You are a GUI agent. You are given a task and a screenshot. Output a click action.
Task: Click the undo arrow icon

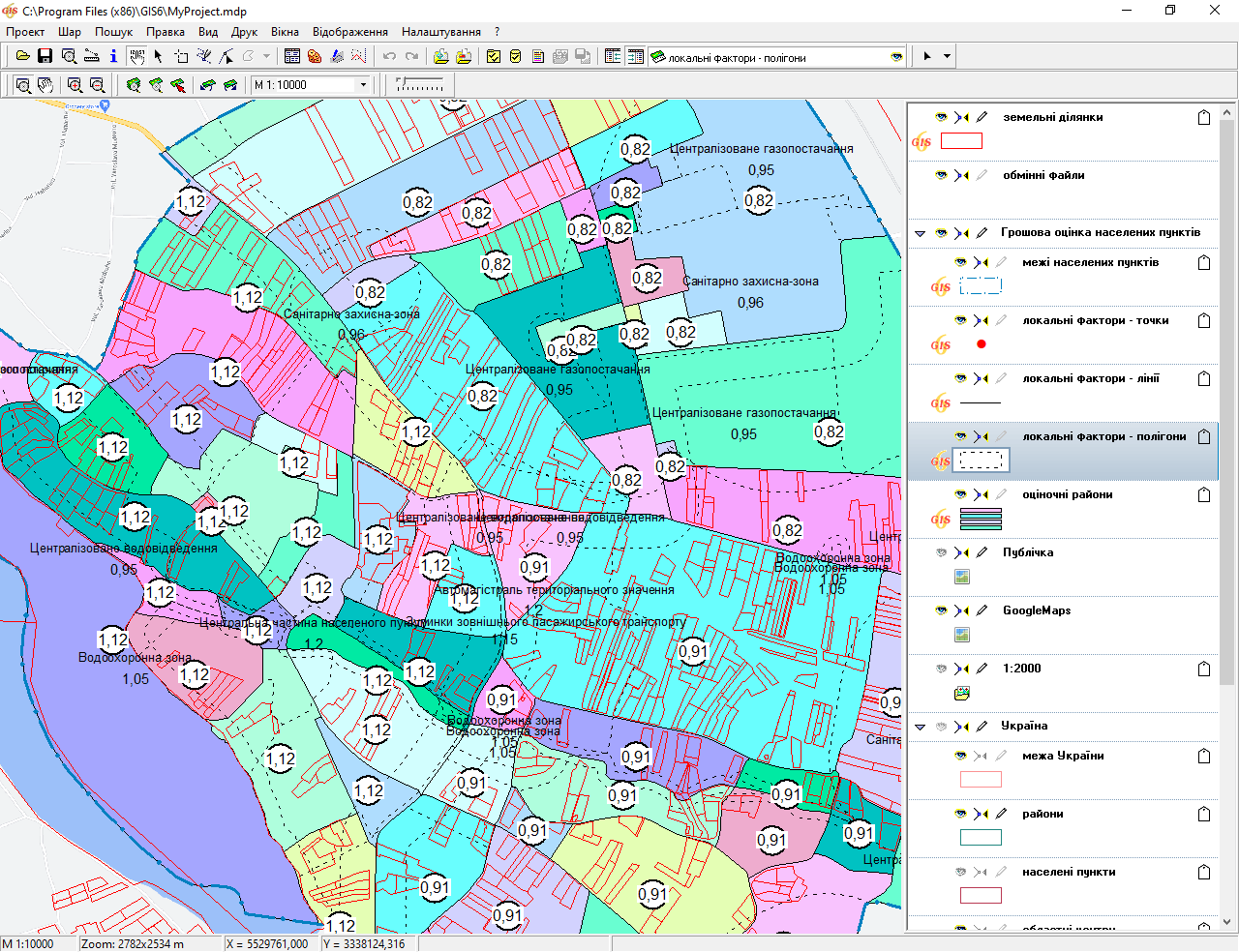point(389,56)
